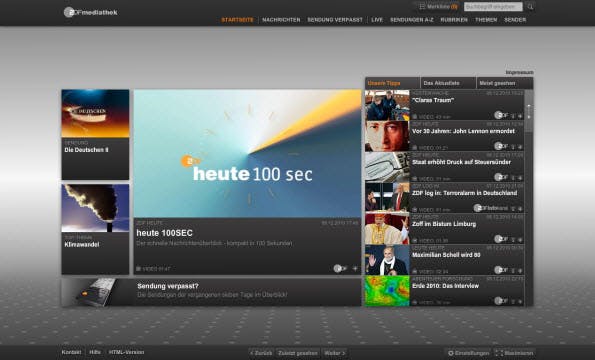Click ZDF logo in Erde 2010 row
This screenshot has height=360, width=595.
501,301
